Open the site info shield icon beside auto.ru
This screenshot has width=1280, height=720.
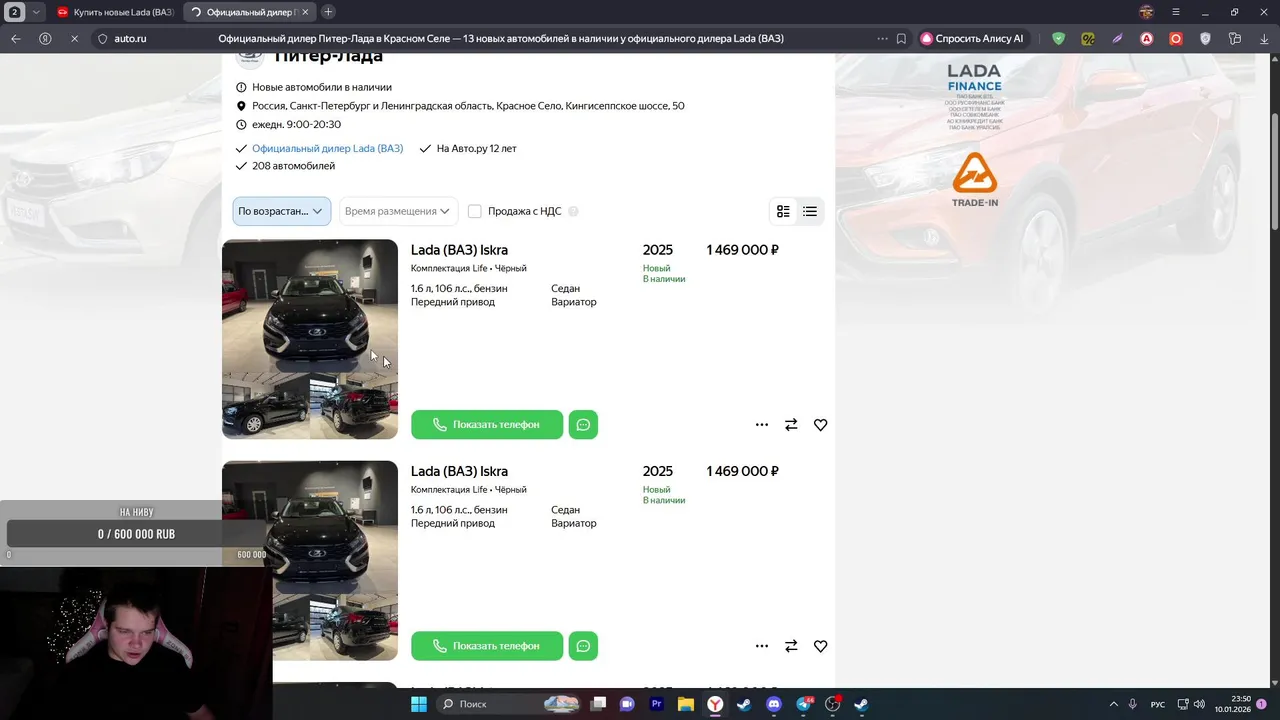click(x=101, y=39)
